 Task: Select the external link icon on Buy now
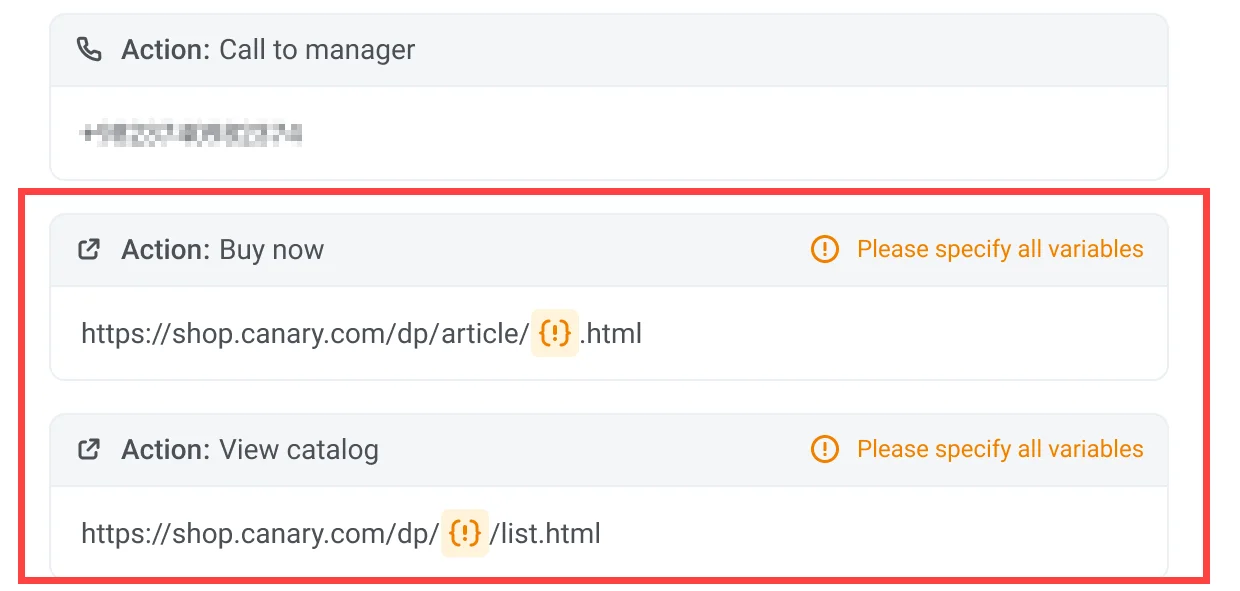89,249
